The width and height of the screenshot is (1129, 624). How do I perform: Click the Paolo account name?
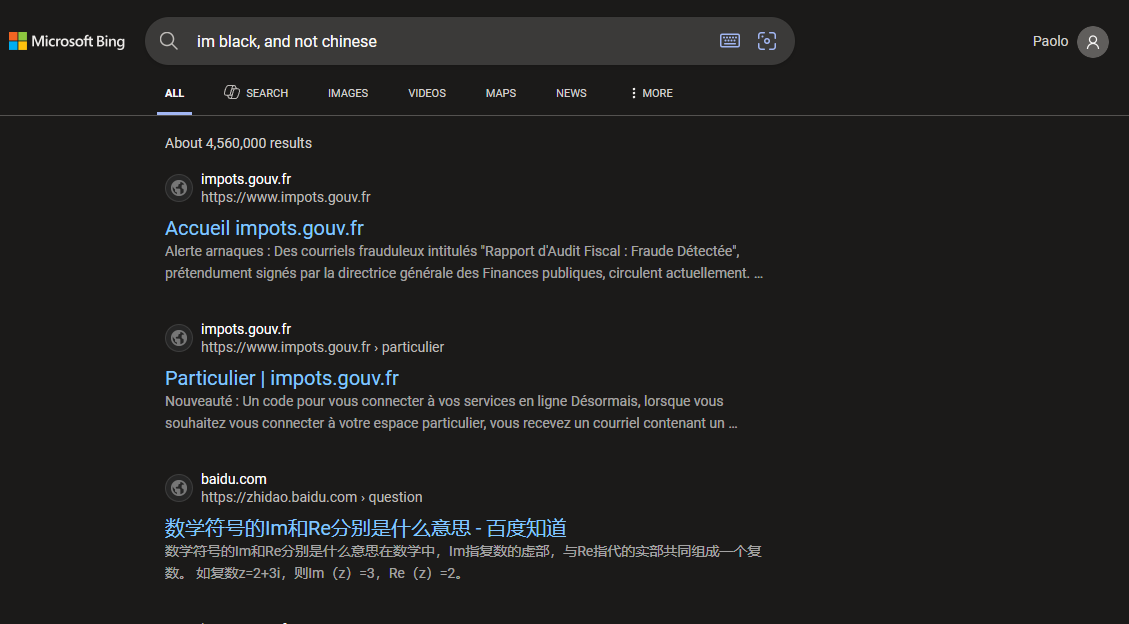click(x=1050, y=41)
